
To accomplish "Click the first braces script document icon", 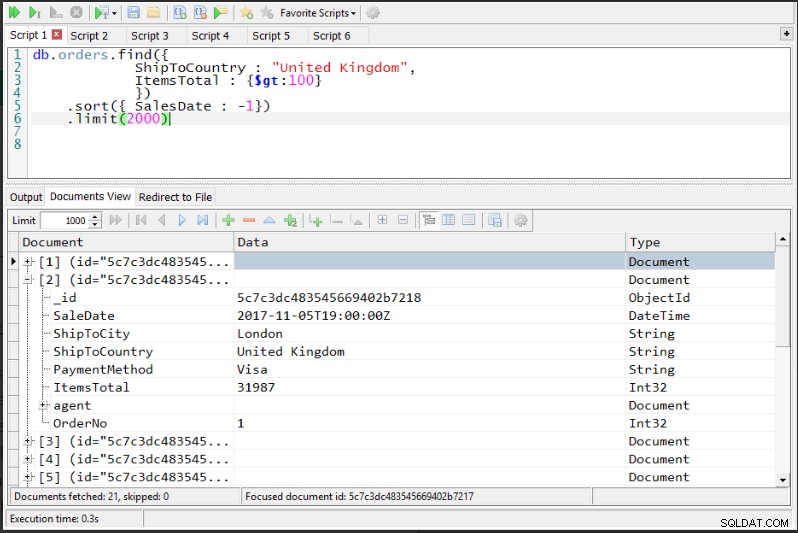I will [180, 13].
